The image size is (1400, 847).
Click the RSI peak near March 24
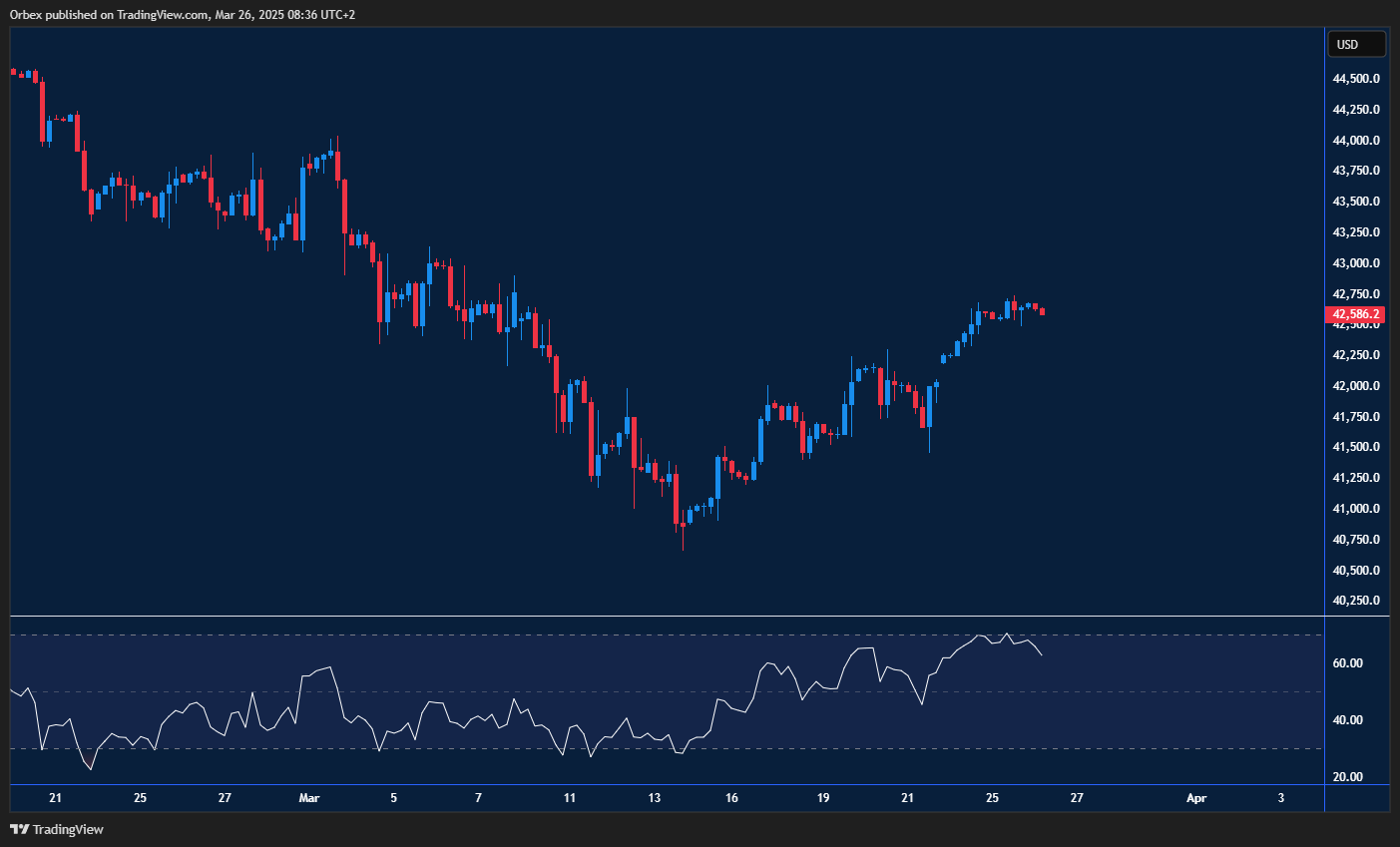(x=981, y=635)
